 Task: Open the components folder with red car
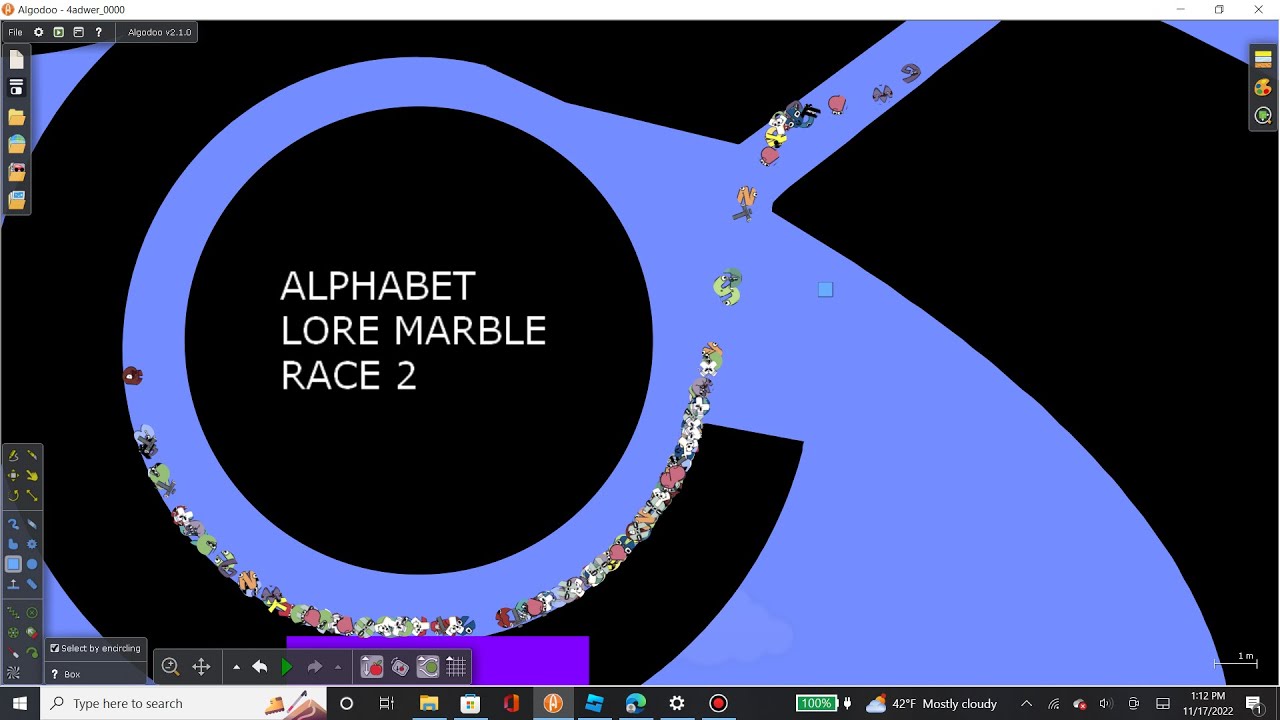tap(16, 172)
